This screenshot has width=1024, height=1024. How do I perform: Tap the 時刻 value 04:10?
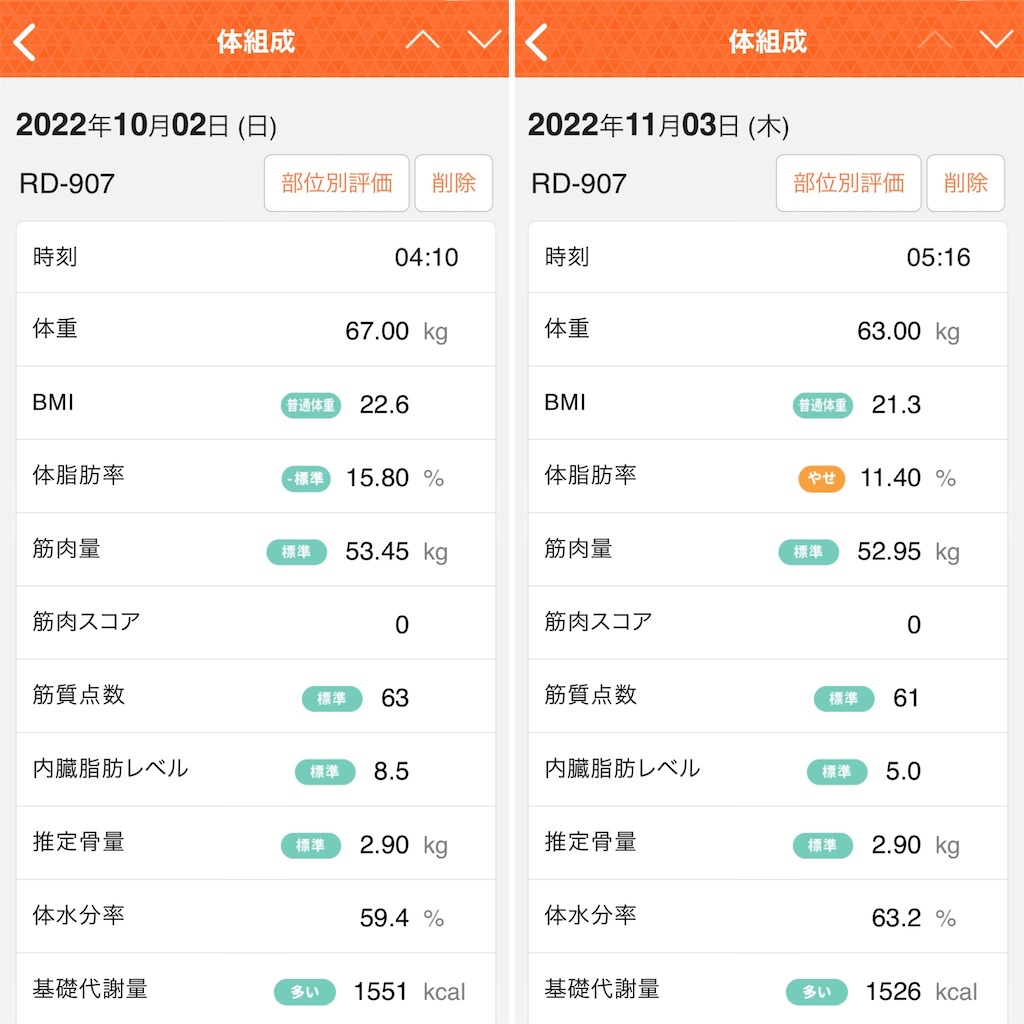pos(426,257)
